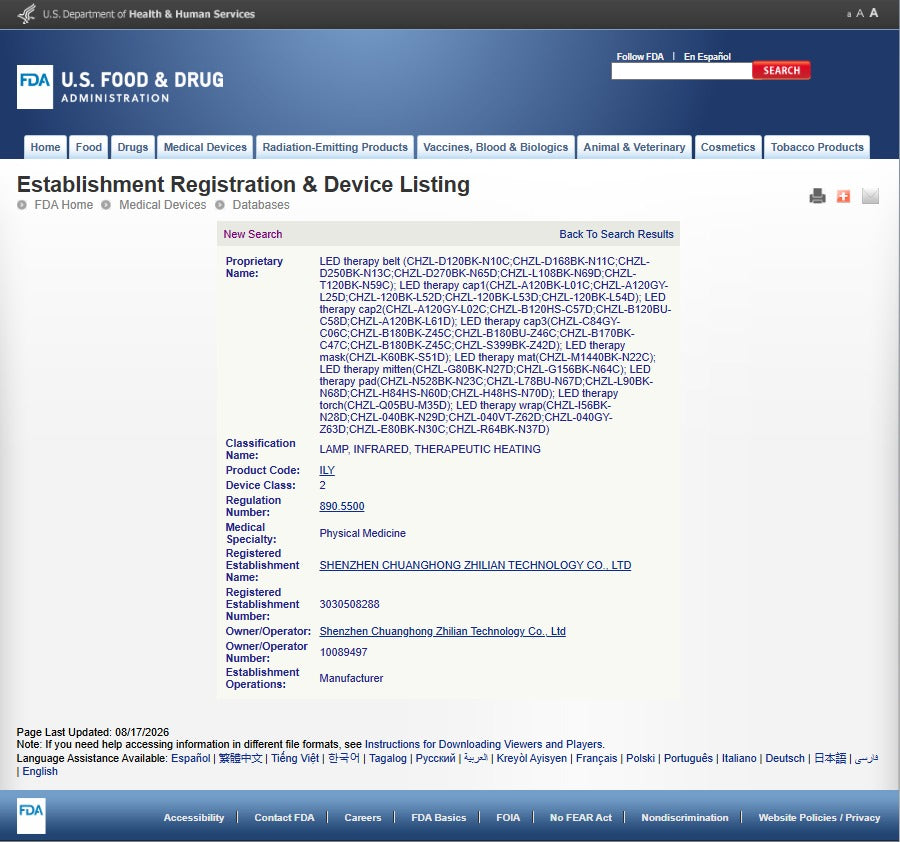Click the HHS eagle logo icon

click(x=27, y=14)
